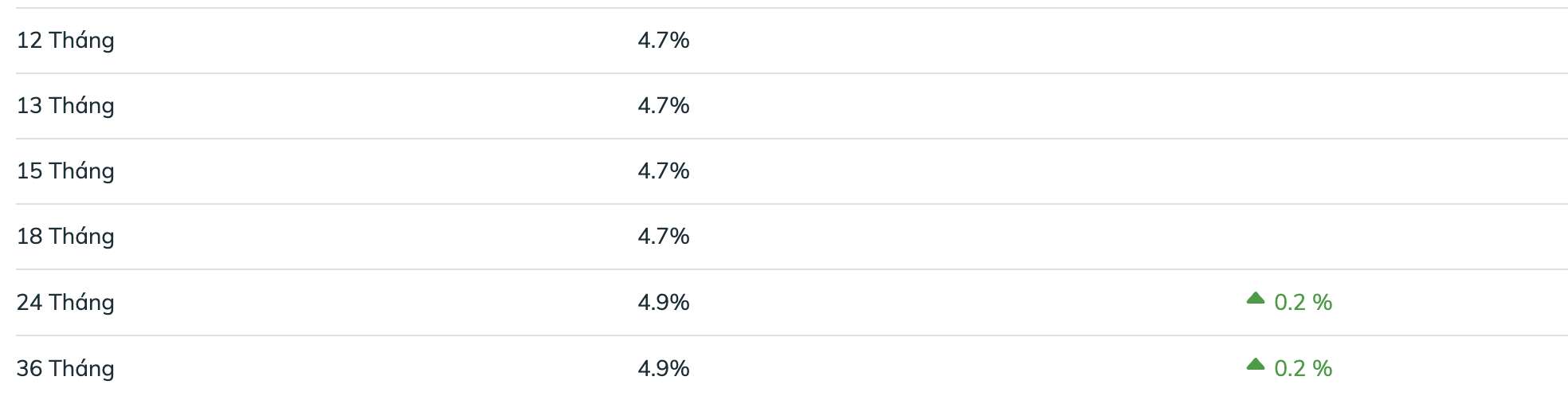This screenshot has width=1568, height=400.
Task: Click empty change cell in 15 Tháng row
Action: click(x=1289, y=171)
